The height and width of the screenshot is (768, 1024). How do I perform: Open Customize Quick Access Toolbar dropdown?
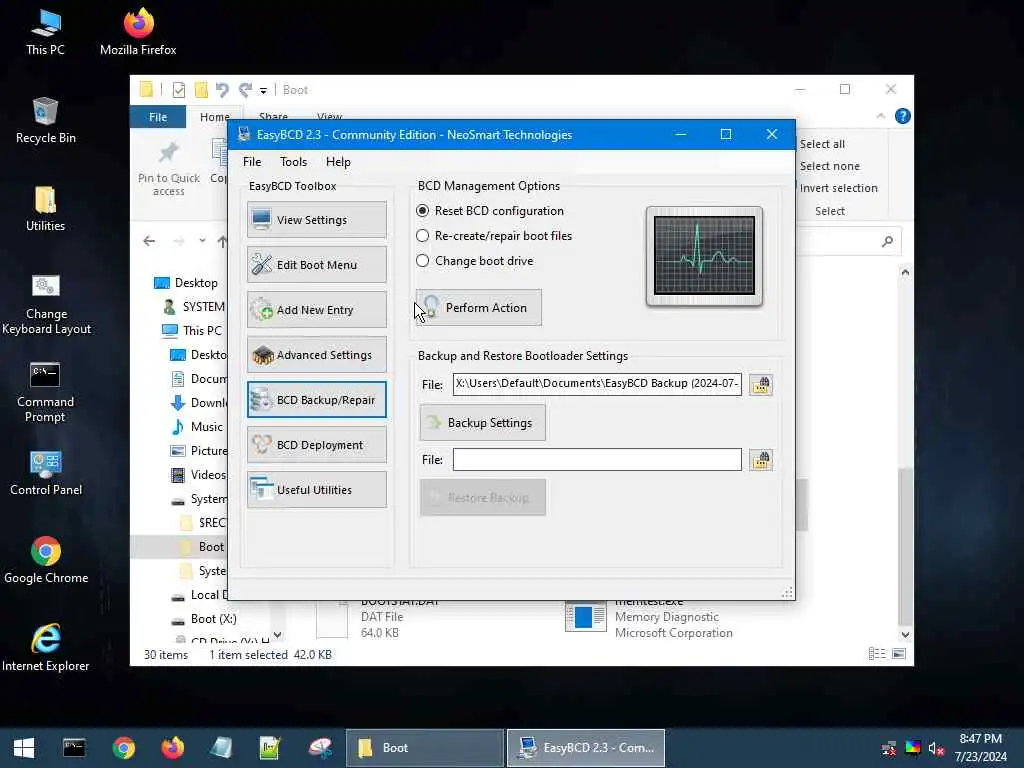[263, 90]
